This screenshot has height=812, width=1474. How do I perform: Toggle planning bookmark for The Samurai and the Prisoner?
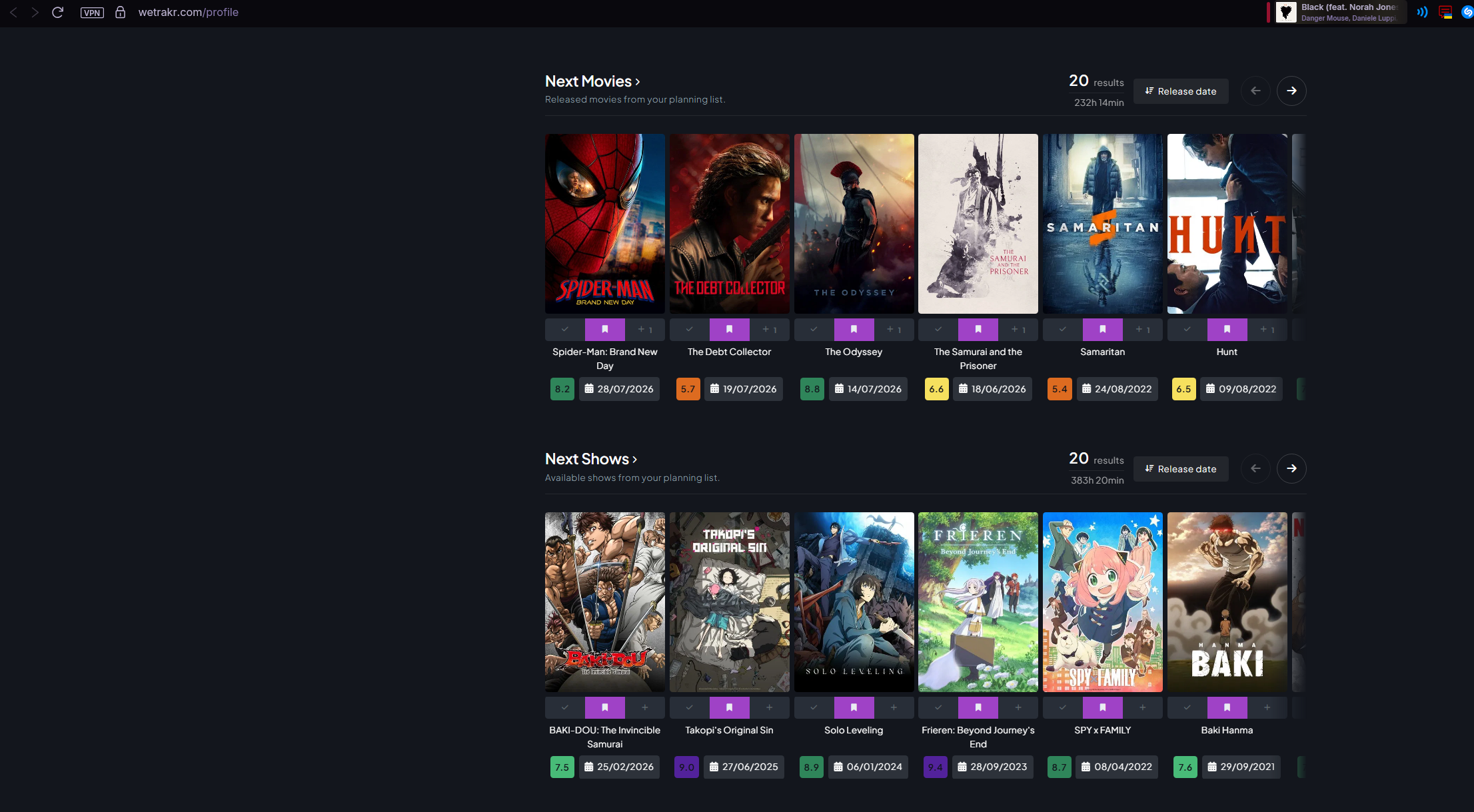(978, 329)
